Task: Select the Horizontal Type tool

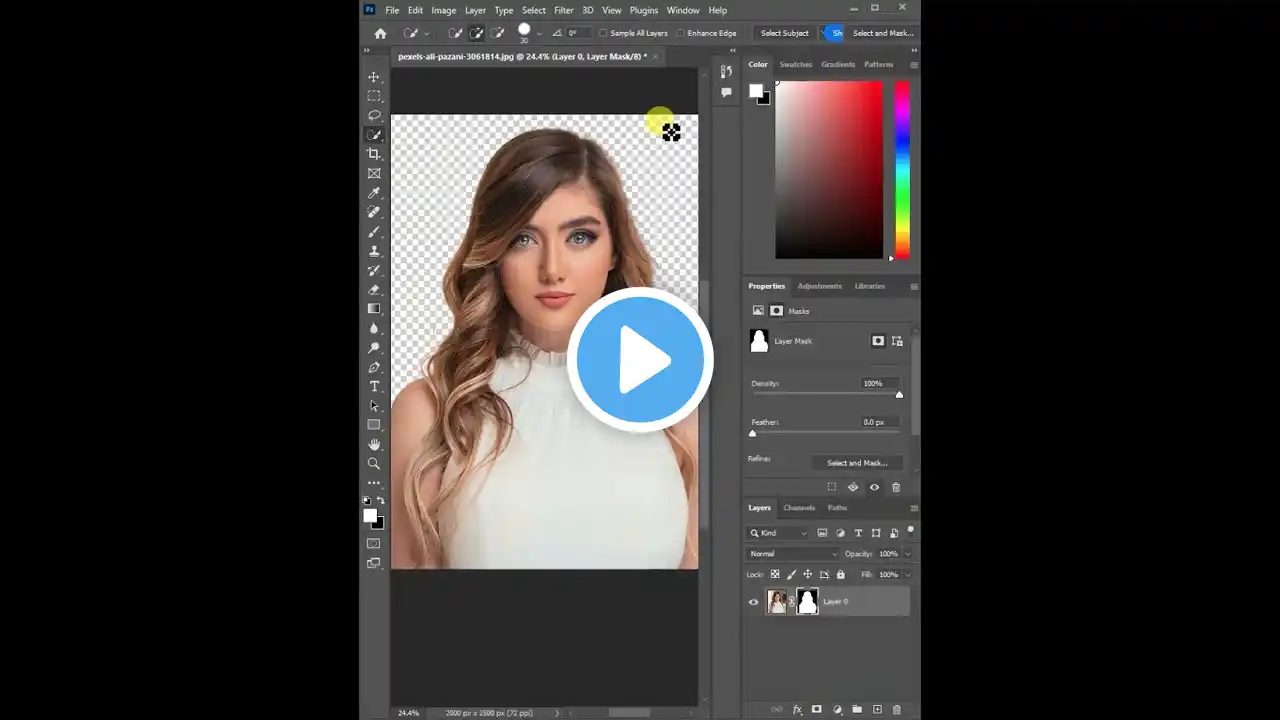Action: click(374, 387)
